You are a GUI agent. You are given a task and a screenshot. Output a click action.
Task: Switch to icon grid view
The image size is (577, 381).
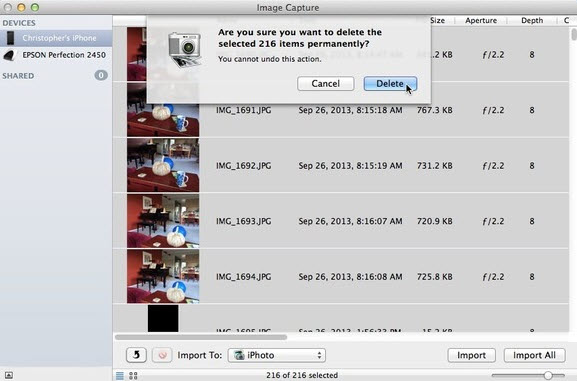pos(133,375)
